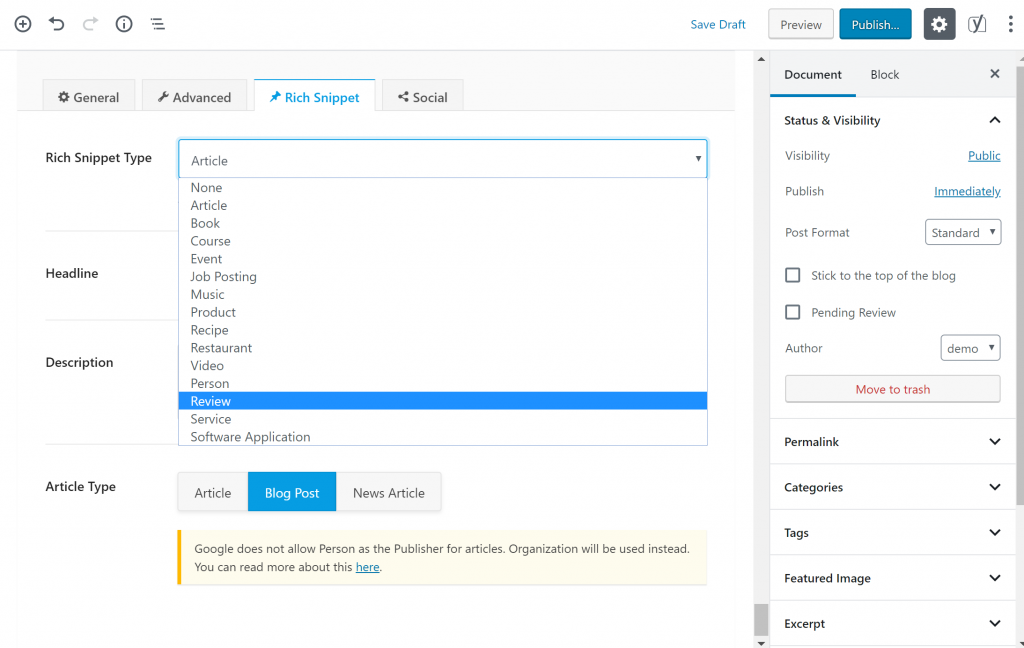This screenshot has height=648, width=1024.
Task: Switch to the Social tab
Action: 422,97
